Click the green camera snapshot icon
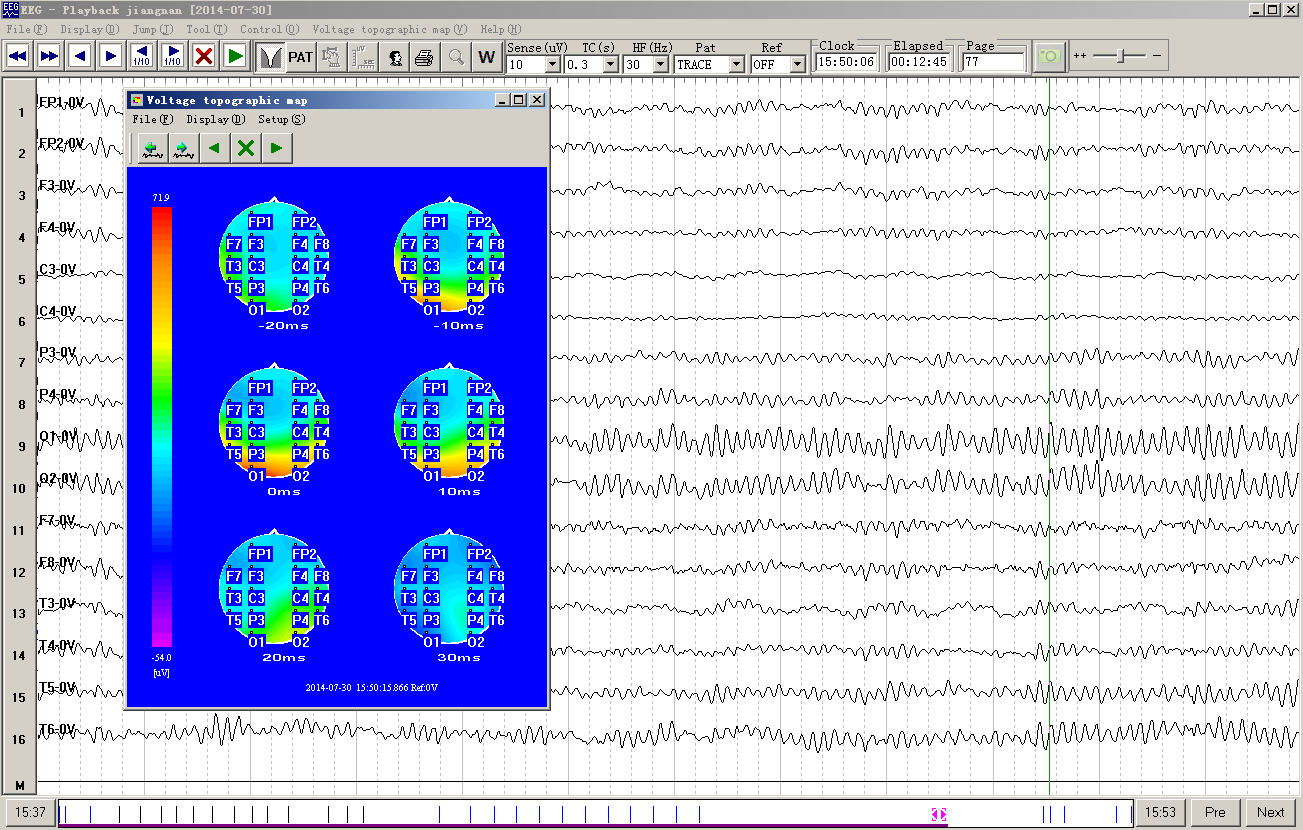The height and width of the screenshot is (830, 1303). [x=1049, y=56]
